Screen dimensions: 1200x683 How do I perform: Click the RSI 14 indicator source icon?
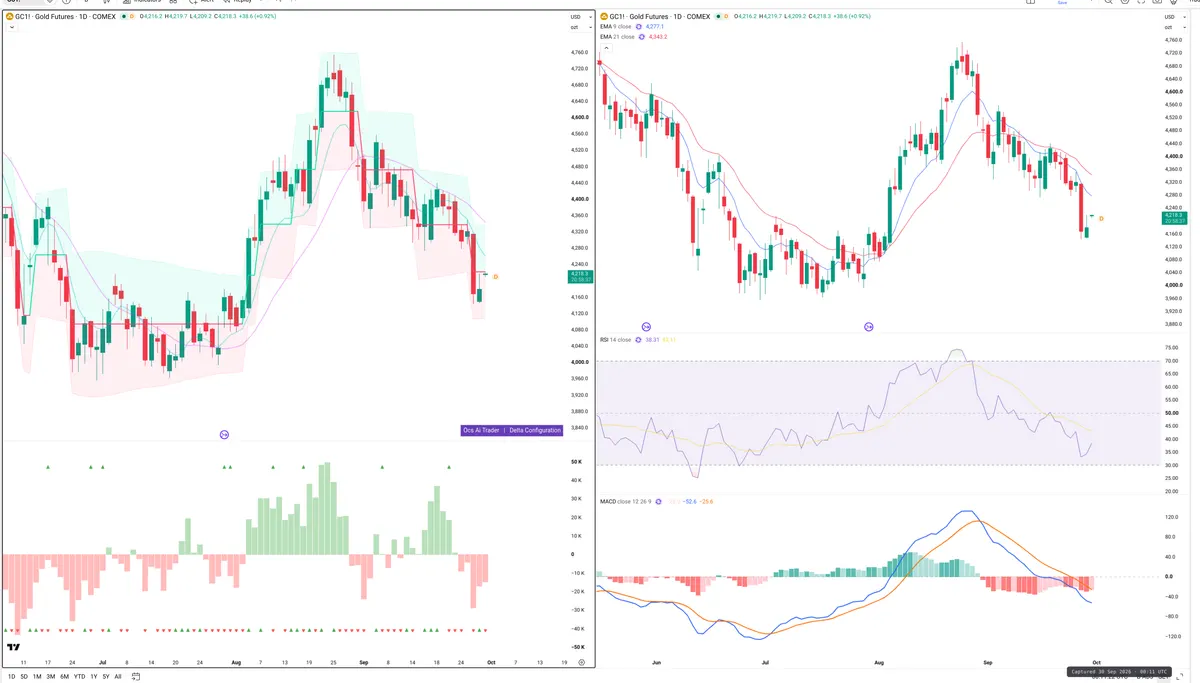click(638, 340)
